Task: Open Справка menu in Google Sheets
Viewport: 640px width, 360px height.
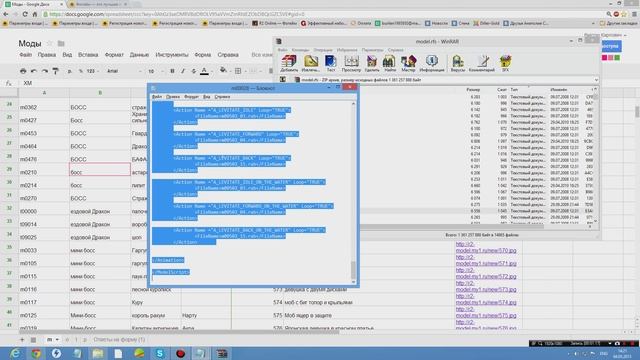Action: point(228,55)
